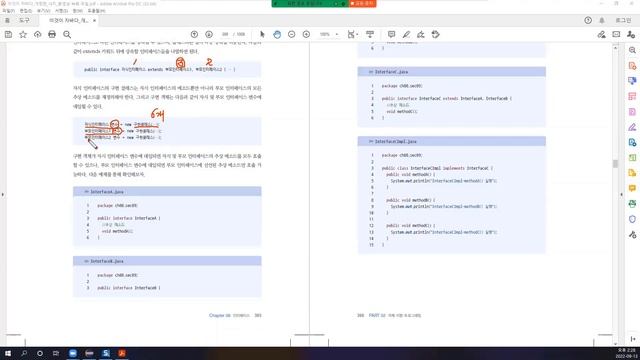Print the document using the printer icon

tap(52, 35)
